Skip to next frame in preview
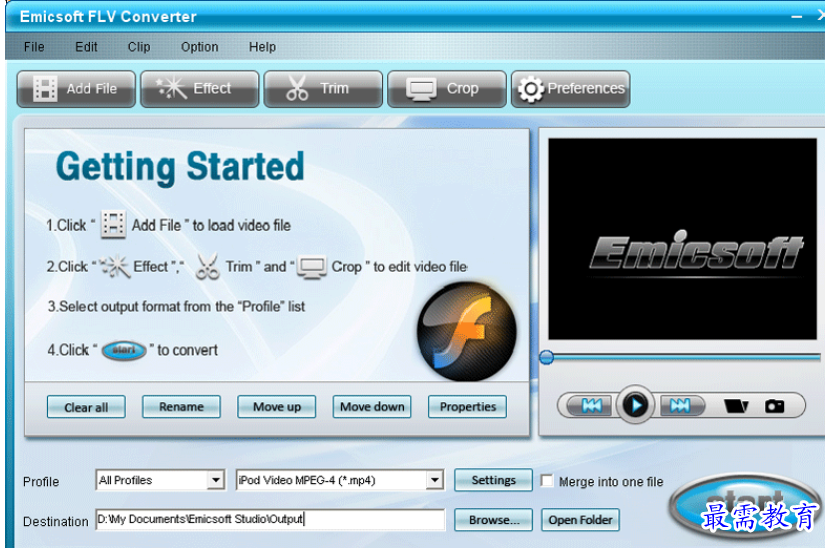This screenshot has width=825, height=548. [680, 405]
